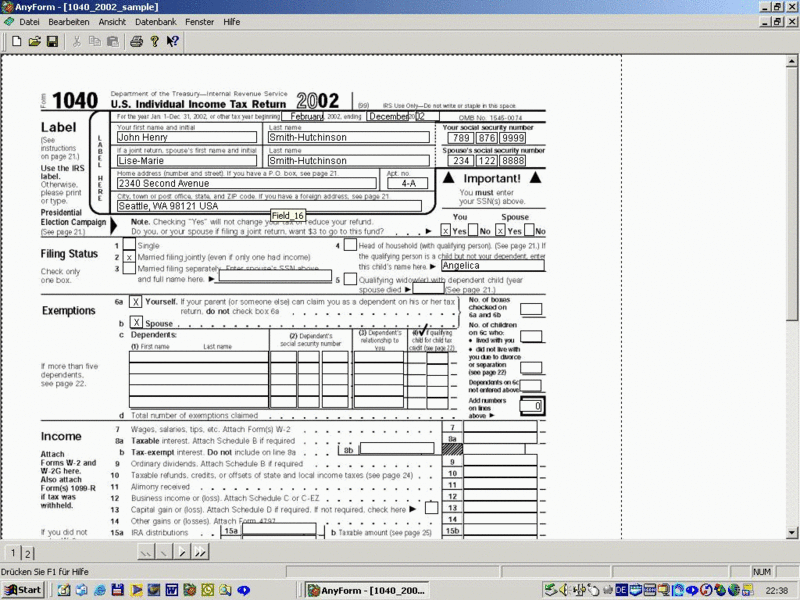
Task: Toggle filing status box 2 Married filing jointly
Action: pyautogui.click(x=129, y=257)
